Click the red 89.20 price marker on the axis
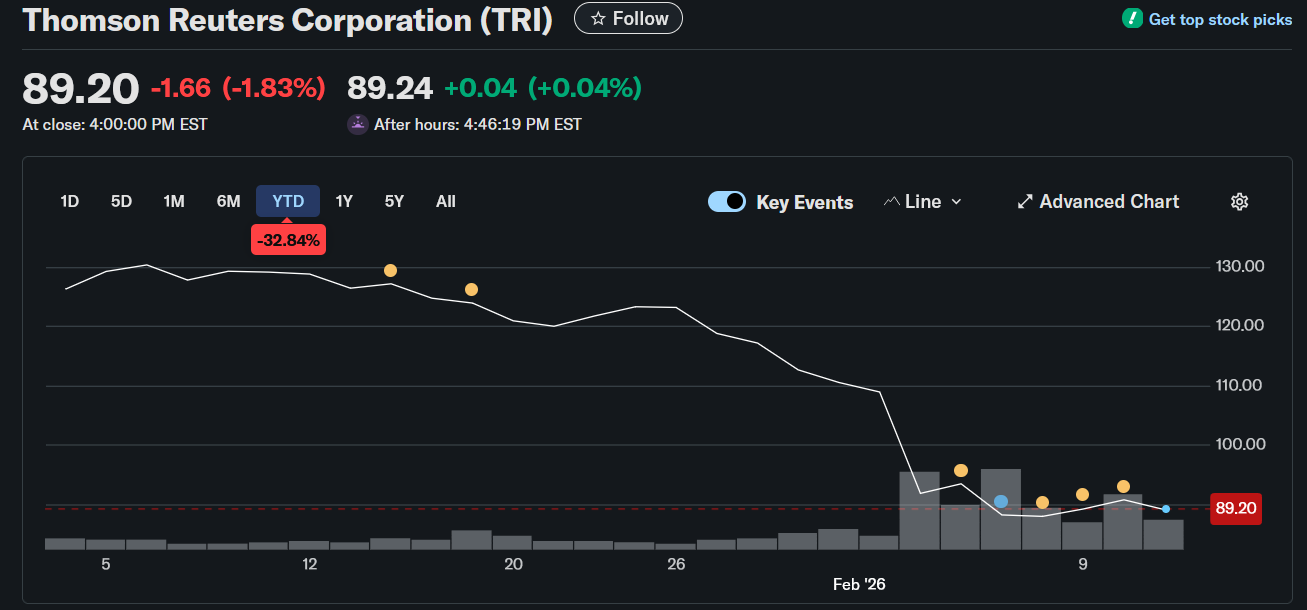Image resolution: width=1307 pixels, height=610 pixels. point(1236,509)
